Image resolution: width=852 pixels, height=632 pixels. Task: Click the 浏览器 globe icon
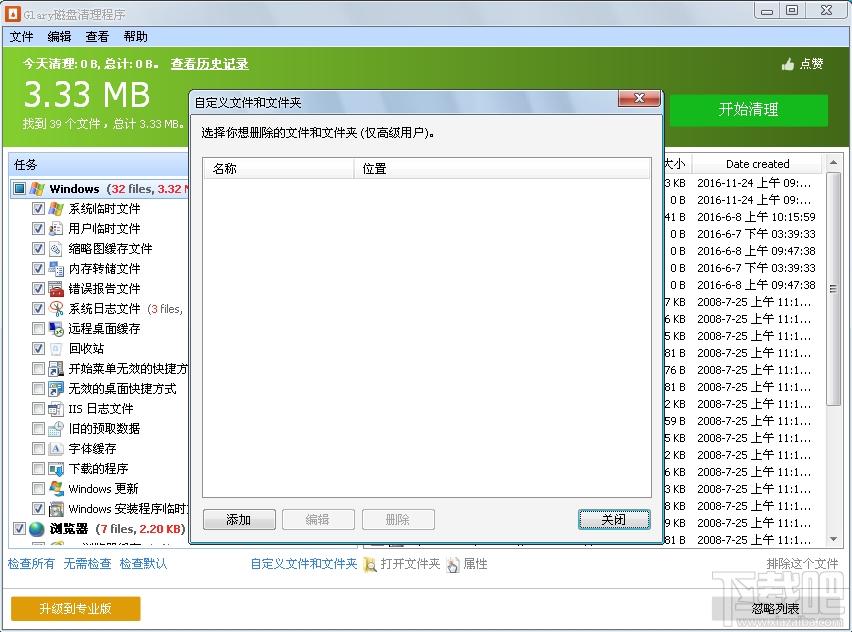[36, 529]
